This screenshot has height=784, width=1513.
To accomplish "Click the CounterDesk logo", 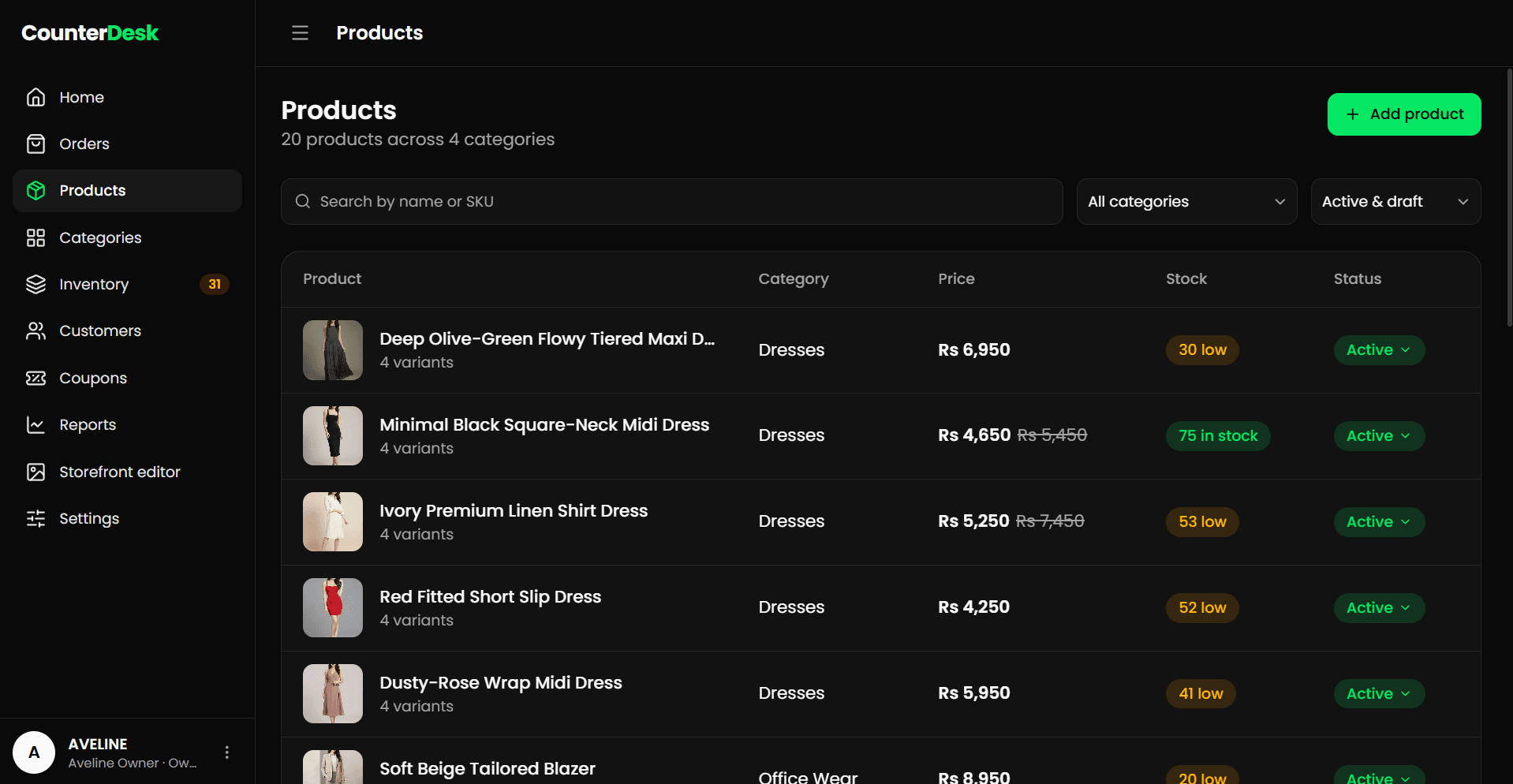I will coord(90,33).
